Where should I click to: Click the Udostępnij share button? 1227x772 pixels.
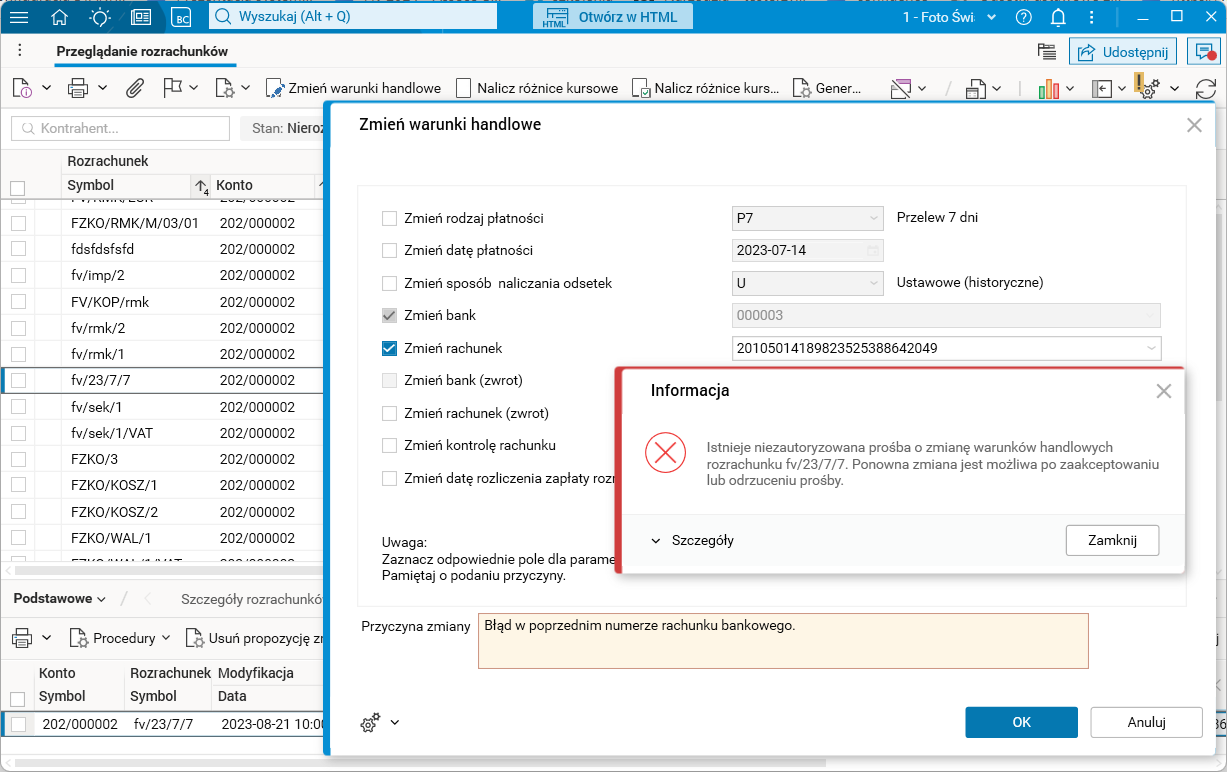tap(1123, 52)
